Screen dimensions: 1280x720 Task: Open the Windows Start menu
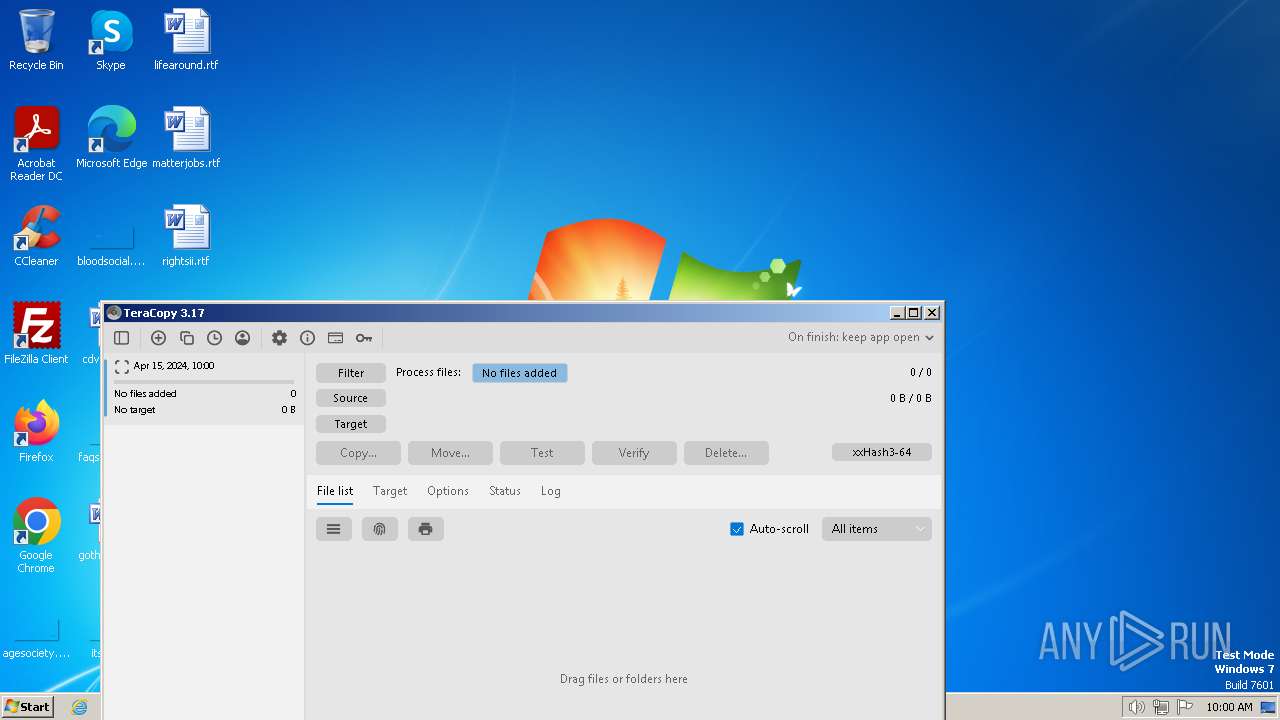coord(27,706)
